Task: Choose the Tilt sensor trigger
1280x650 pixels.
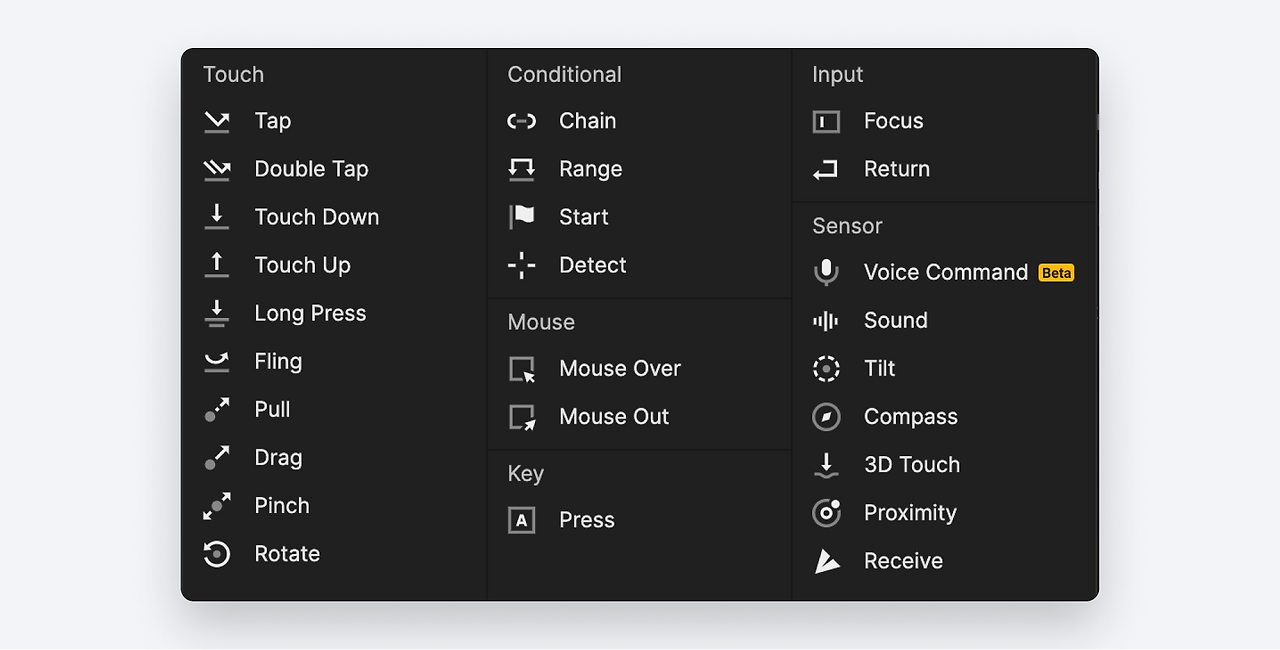Action: pyautogui.click(x=879, y=369)
